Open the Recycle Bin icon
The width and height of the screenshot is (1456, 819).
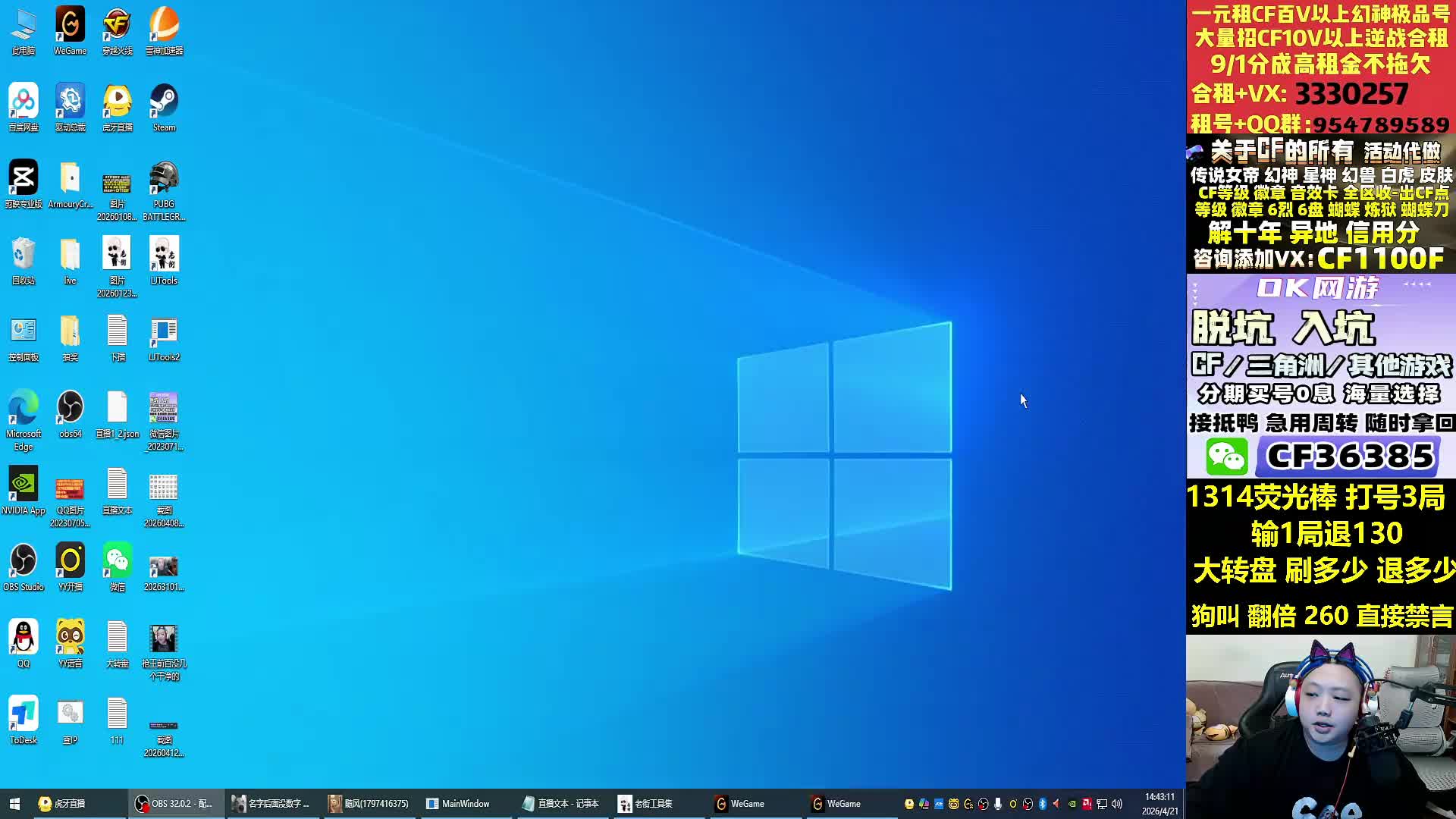point(24,256)
